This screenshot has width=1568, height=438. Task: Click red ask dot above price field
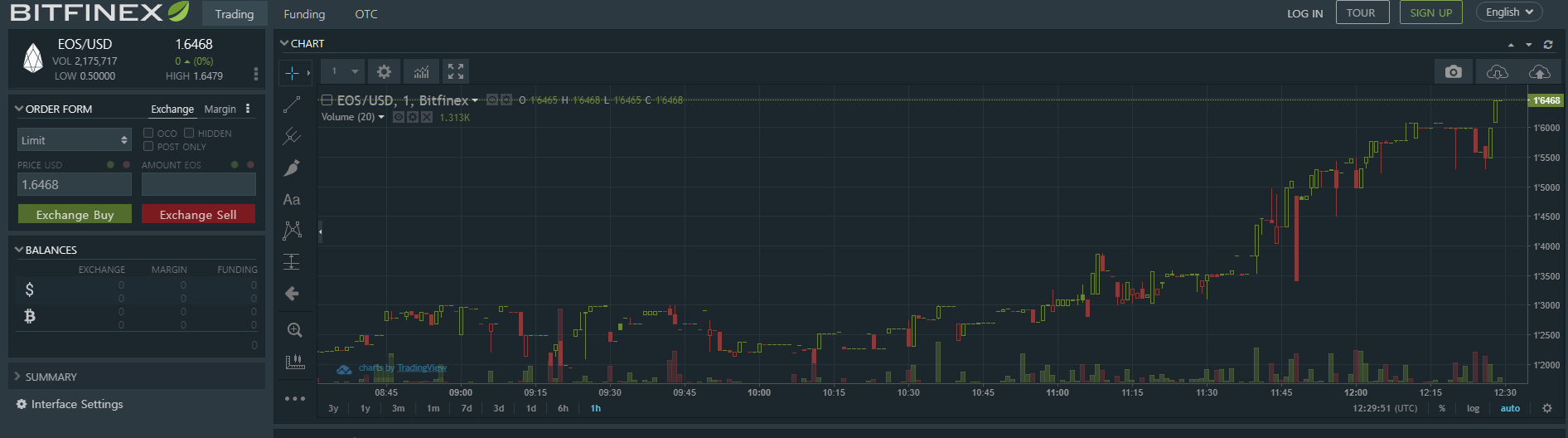(126, 164)
